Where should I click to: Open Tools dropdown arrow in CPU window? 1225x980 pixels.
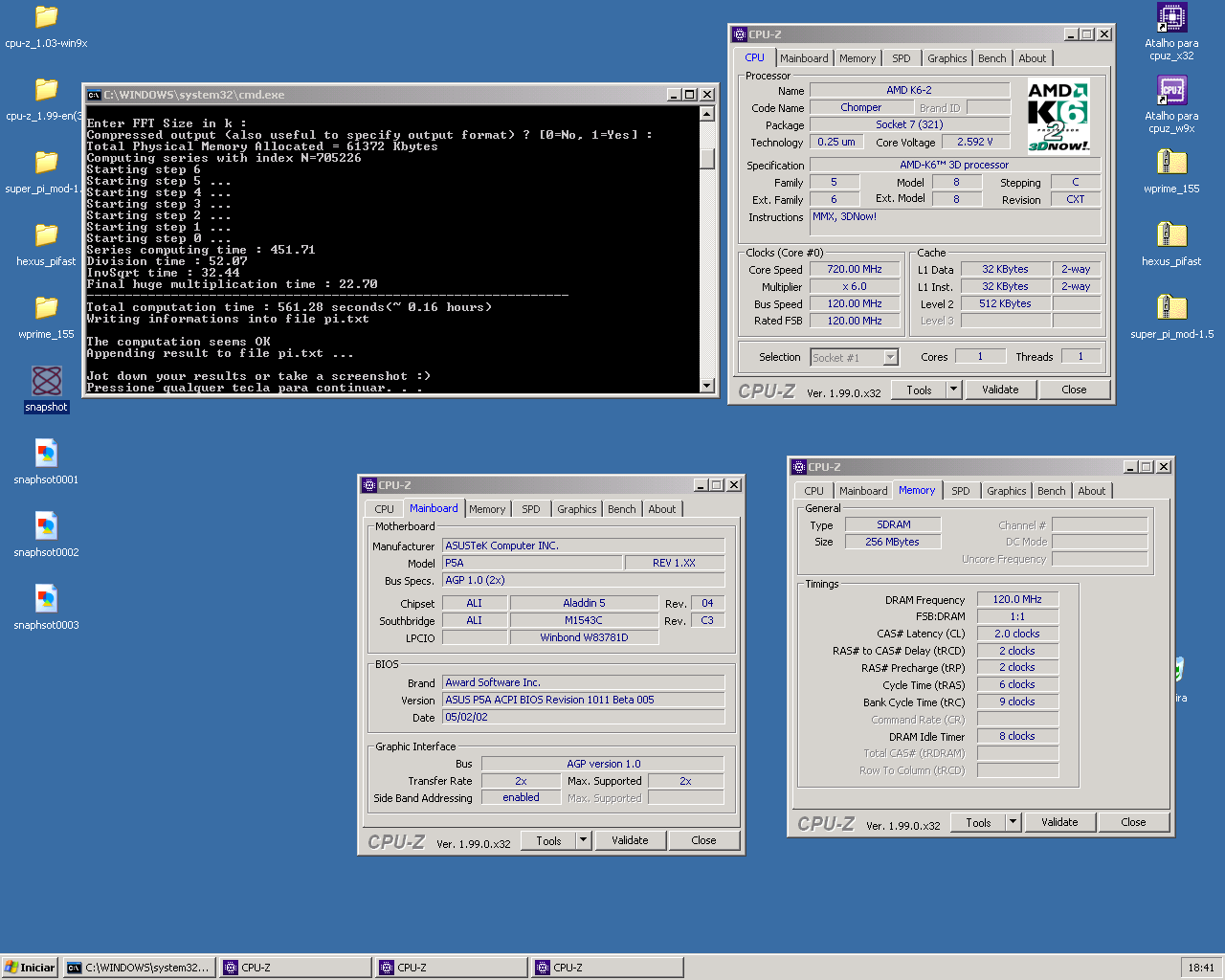tap(953, 390)
